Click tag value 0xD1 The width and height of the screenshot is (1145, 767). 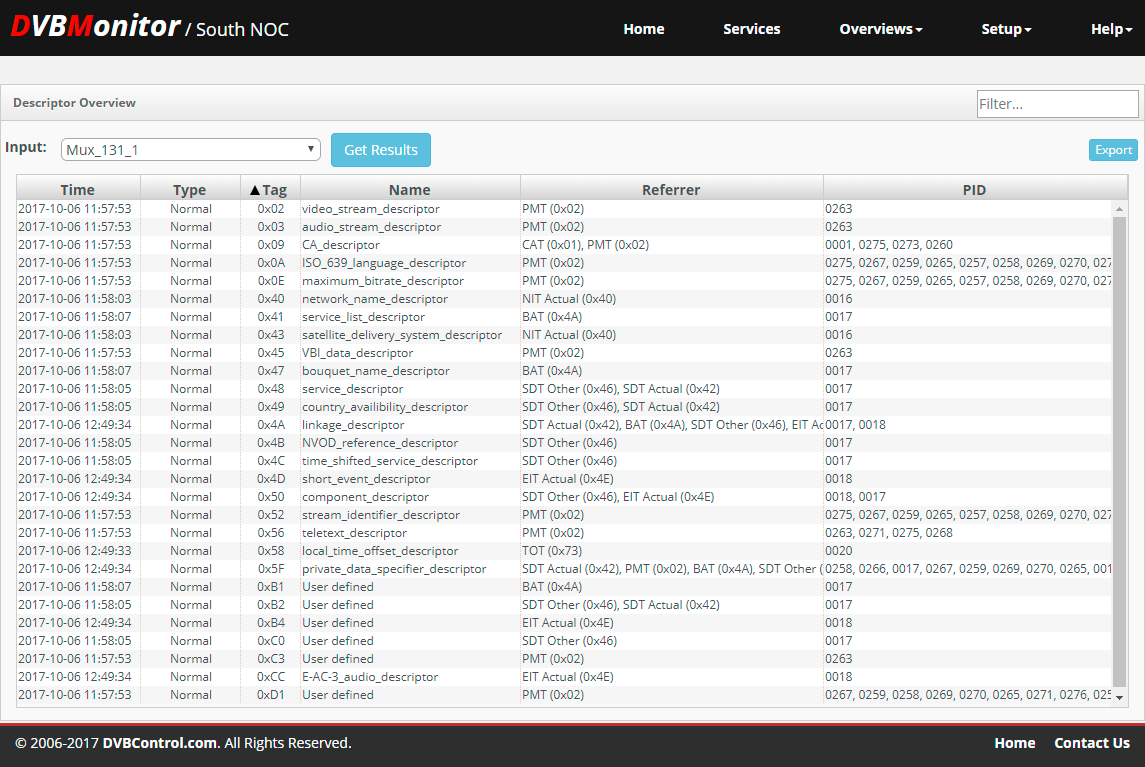pos(270,695)
